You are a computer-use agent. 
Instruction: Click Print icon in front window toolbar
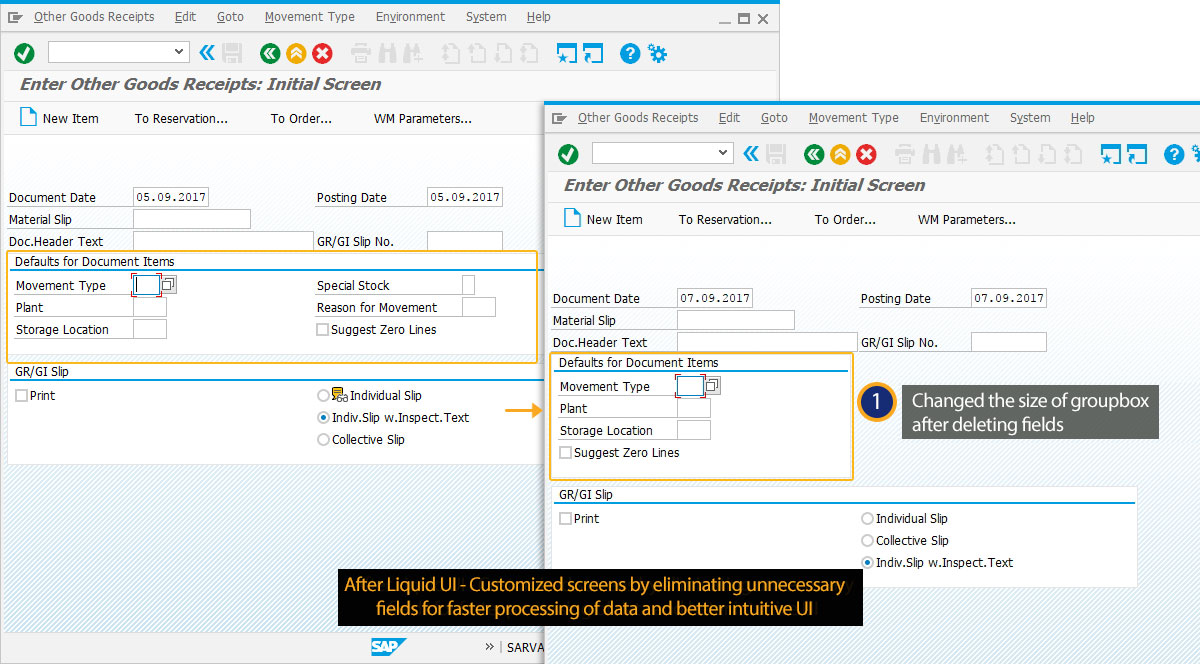(905, 154)
